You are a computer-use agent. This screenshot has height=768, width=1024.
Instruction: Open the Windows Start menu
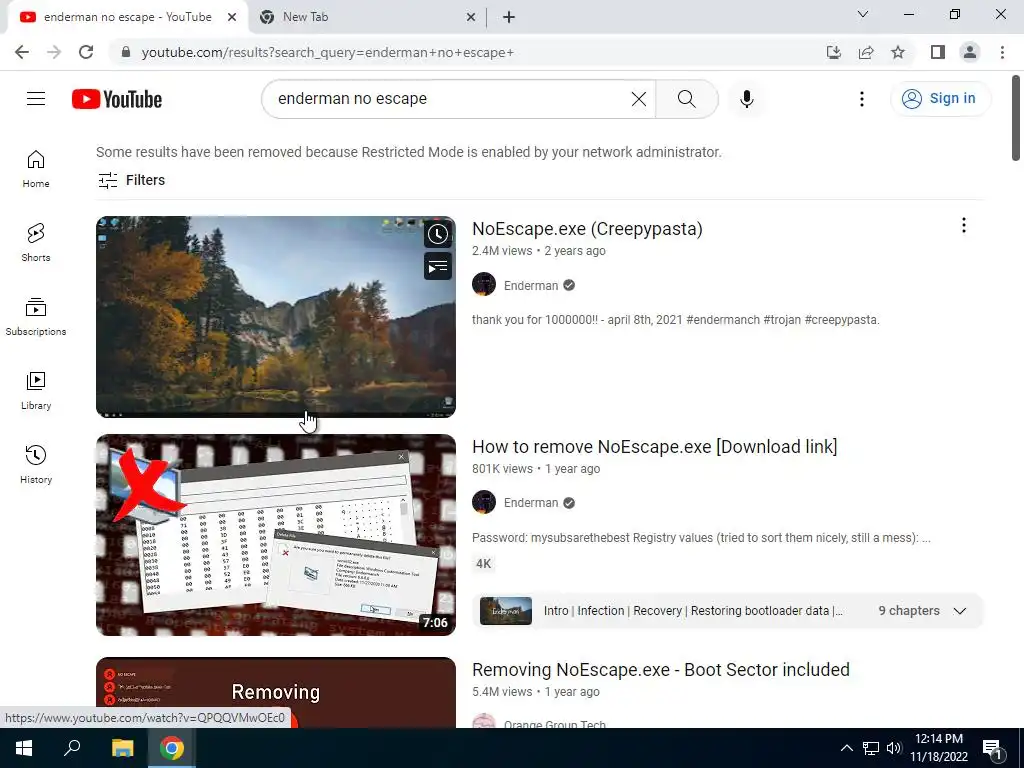pos(24,748)
